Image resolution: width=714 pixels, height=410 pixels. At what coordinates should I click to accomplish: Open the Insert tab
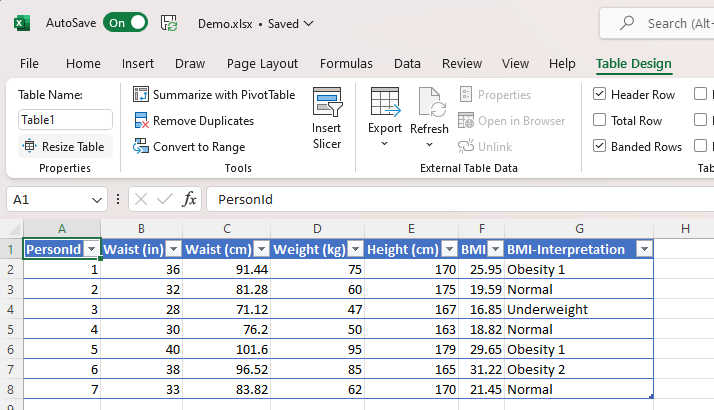[x=138, y=63]
